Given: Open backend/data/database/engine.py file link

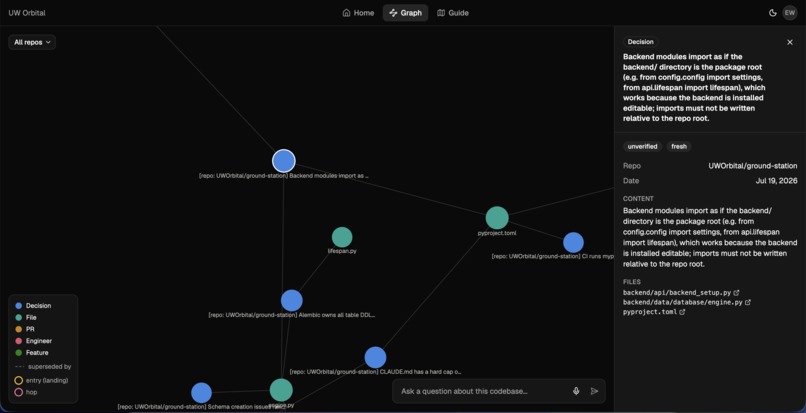Looking at the screenshot, I should (x=683, y=302).
